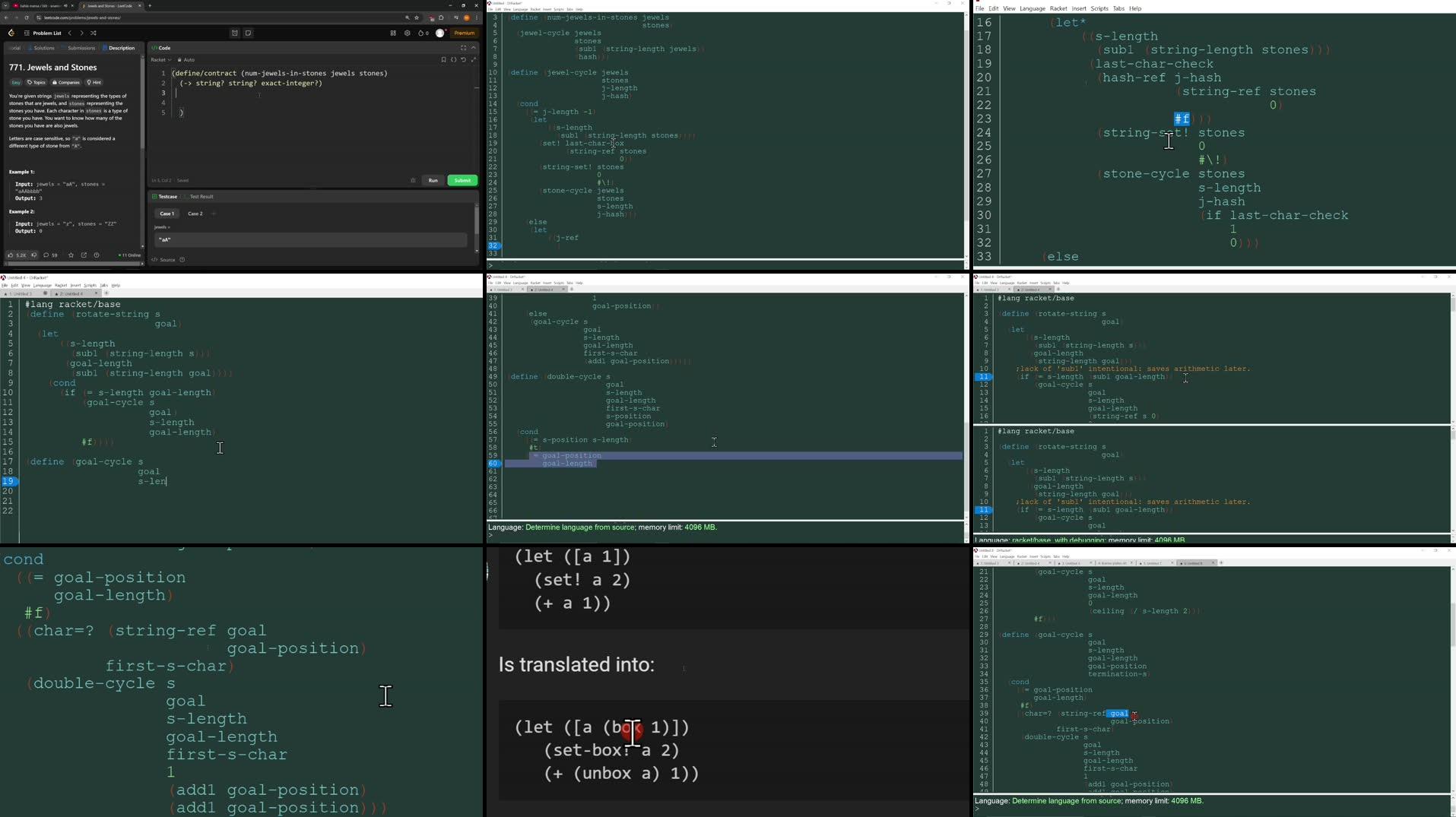Open LeetCode layout grid icon
Screen dimensions: 1456x817
tap(393, 33)
